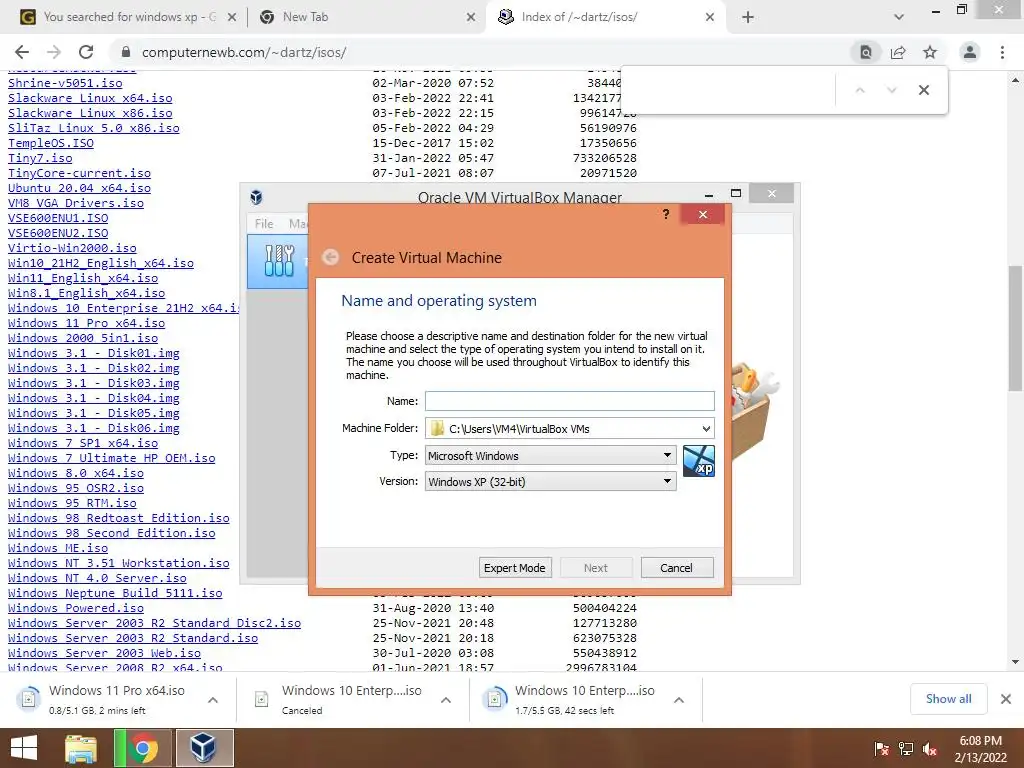The image size is (1024, 768).
Task: Click Action Center flag tray icon
Action: [881, 749]
